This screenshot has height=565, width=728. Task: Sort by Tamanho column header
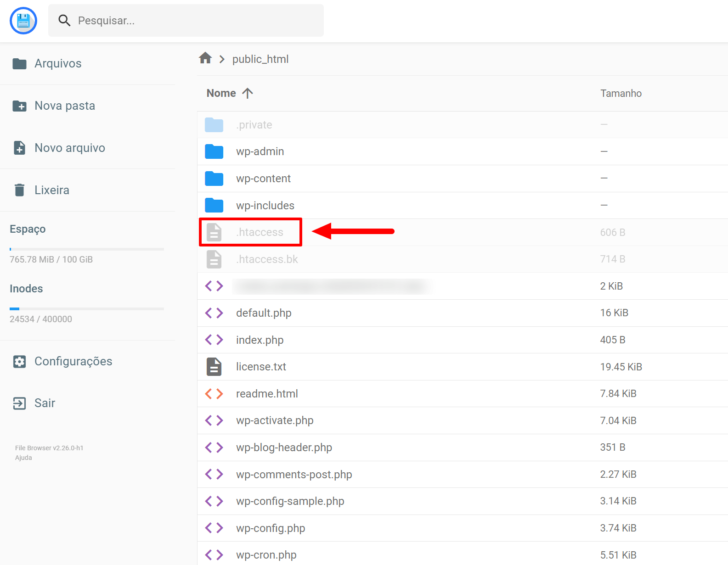click(x=621, y=93)
